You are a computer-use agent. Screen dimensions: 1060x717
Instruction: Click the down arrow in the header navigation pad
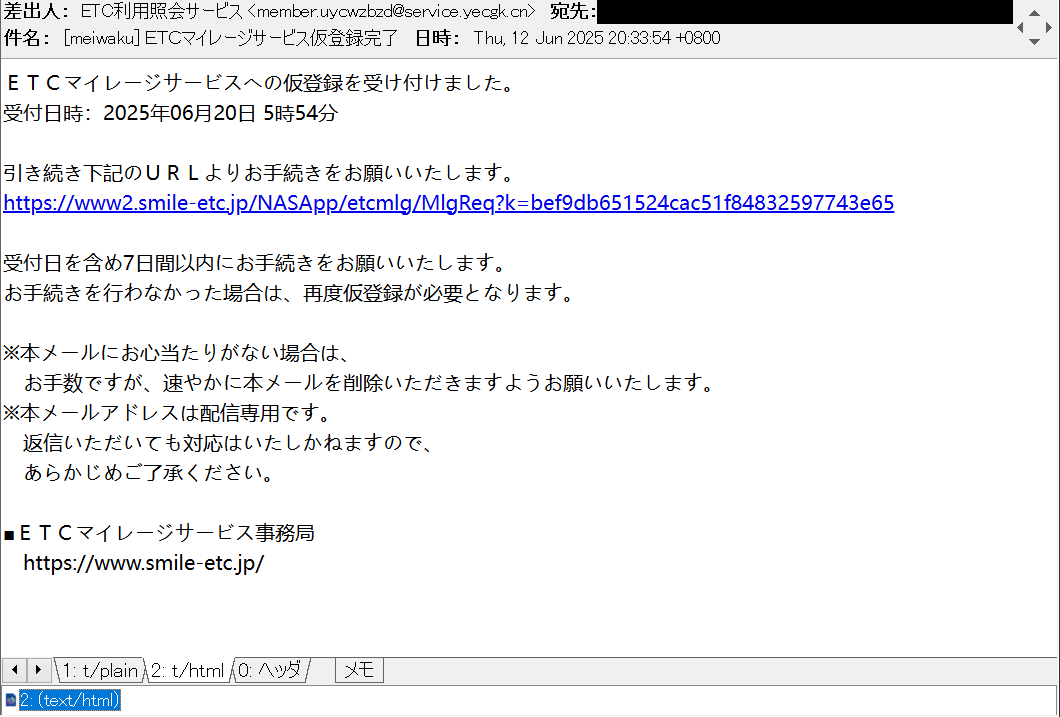[x=1034, y=41]
